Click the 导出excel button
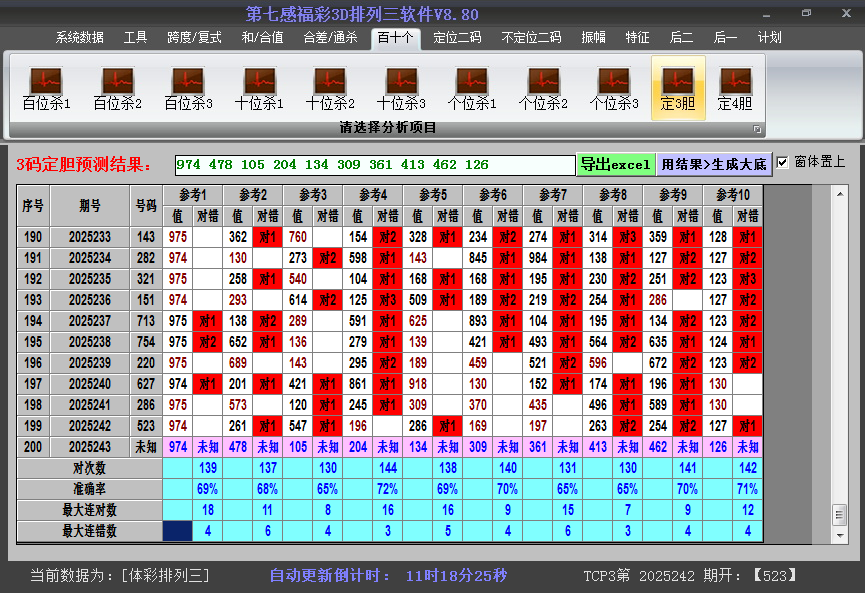The width and height of the screenshot is (865, 593). pyautogui.click(x=615, y=164)
